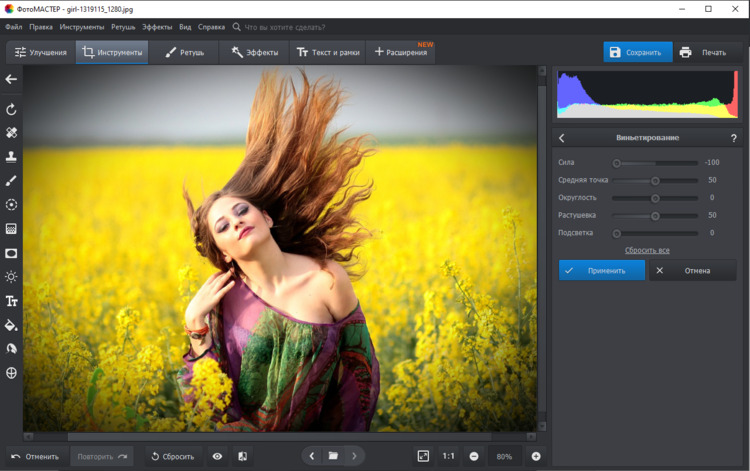Open the 80% zoom level field
The image size is (750, 471).
coord(504,456)
